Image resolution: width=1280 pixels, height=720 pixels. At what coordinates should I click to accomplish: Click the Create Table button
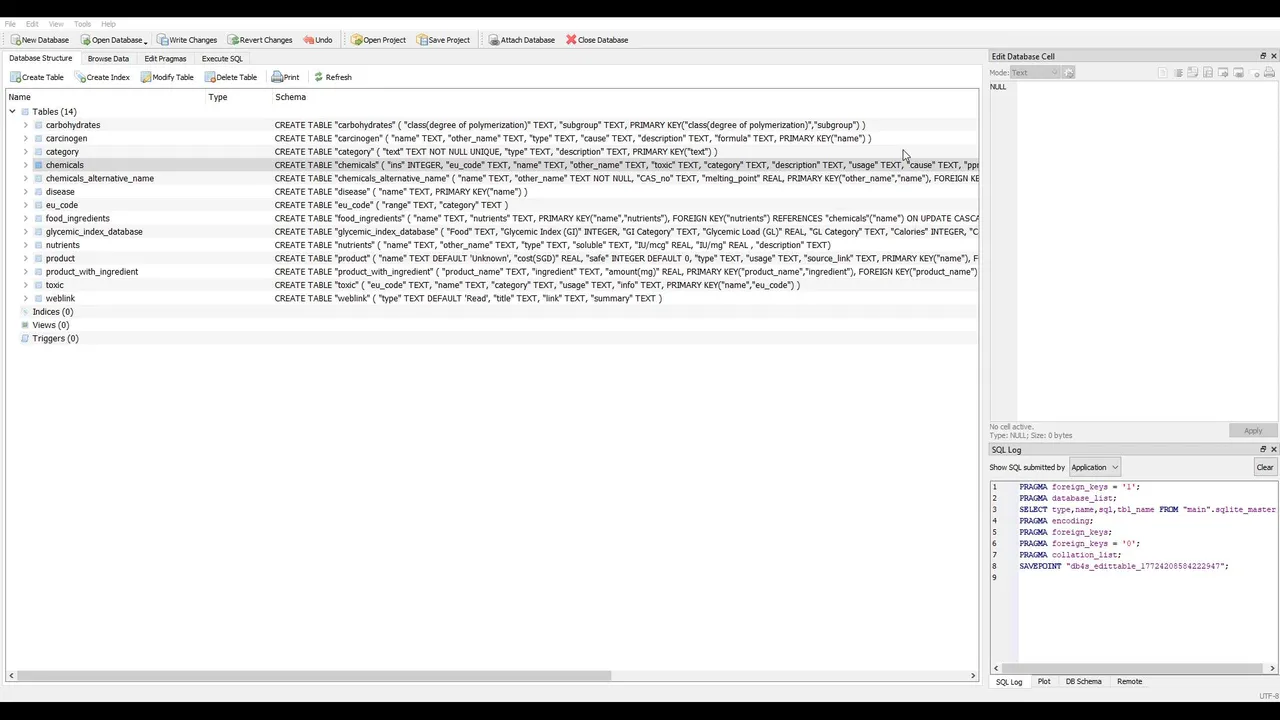37,77
